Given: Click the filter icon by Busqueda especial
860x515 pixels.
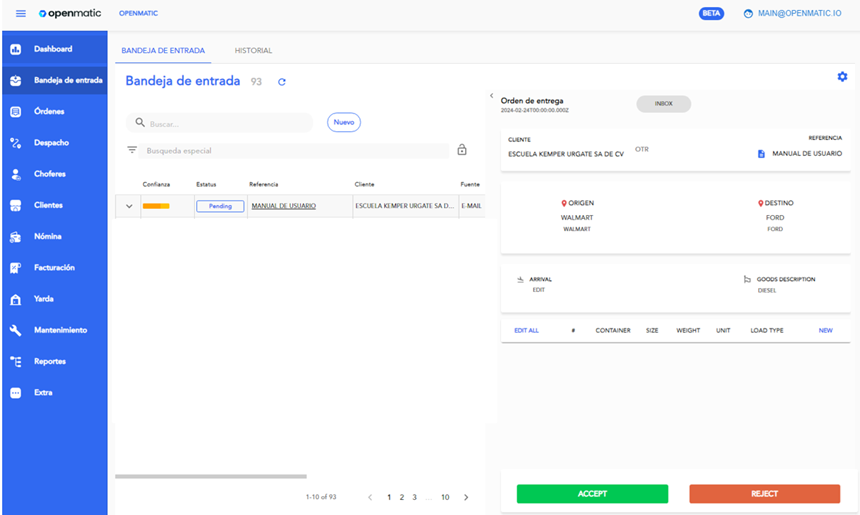Looking at the screenshot, I should [x=132, y=150].
